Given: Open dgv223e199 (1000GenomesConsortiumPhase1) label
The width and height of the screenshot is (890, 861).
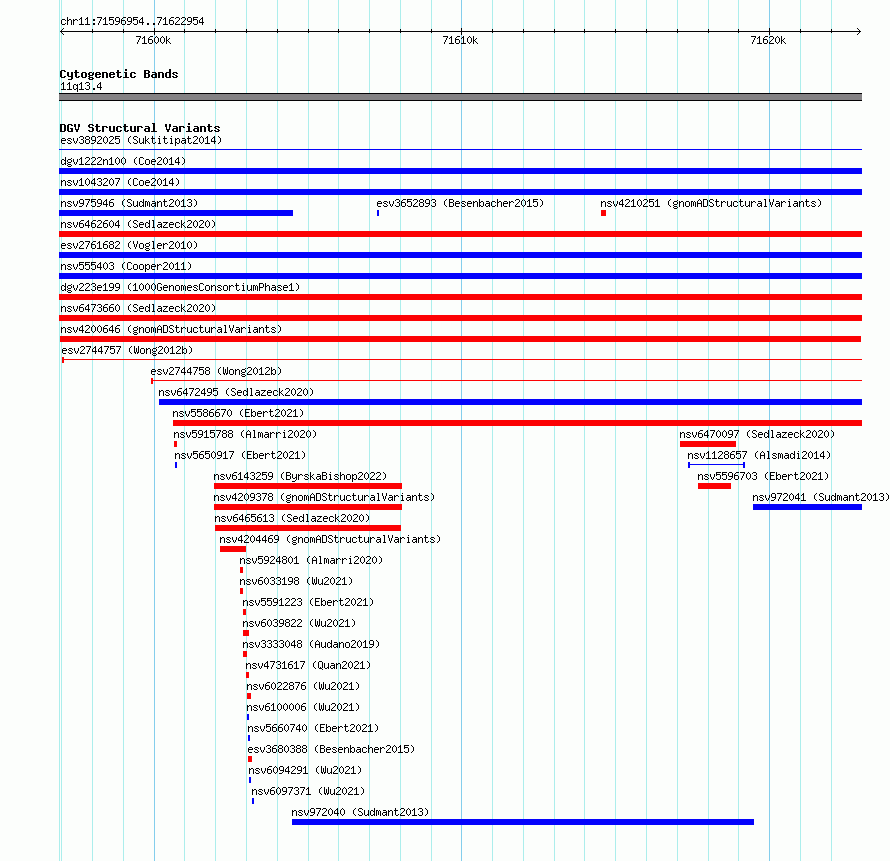Looking at the screenshot, I should pyautogui.click(x=180, y=287).
